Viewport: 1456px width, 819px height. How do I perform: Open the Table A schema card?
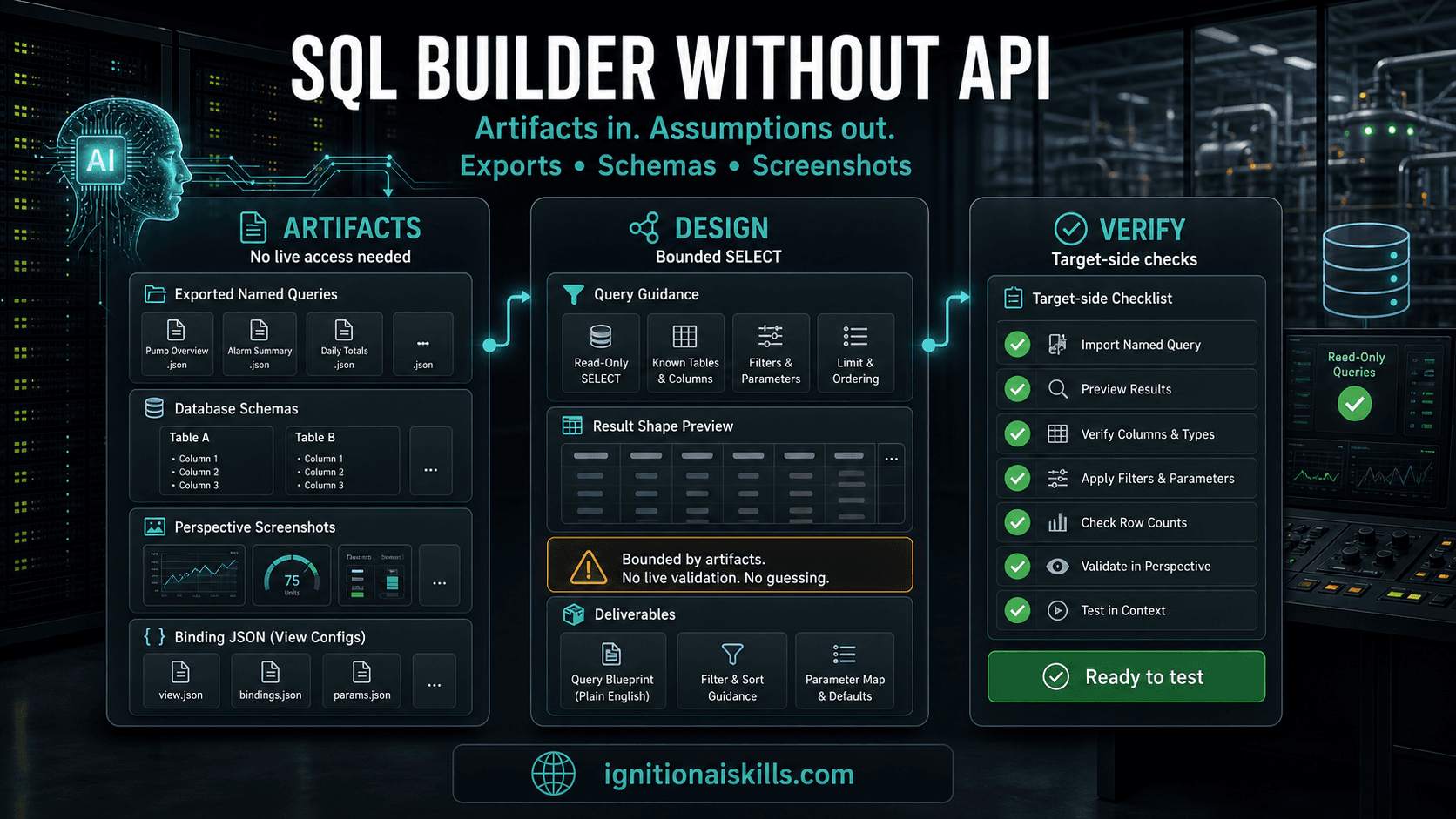click(x=217, y=461)
